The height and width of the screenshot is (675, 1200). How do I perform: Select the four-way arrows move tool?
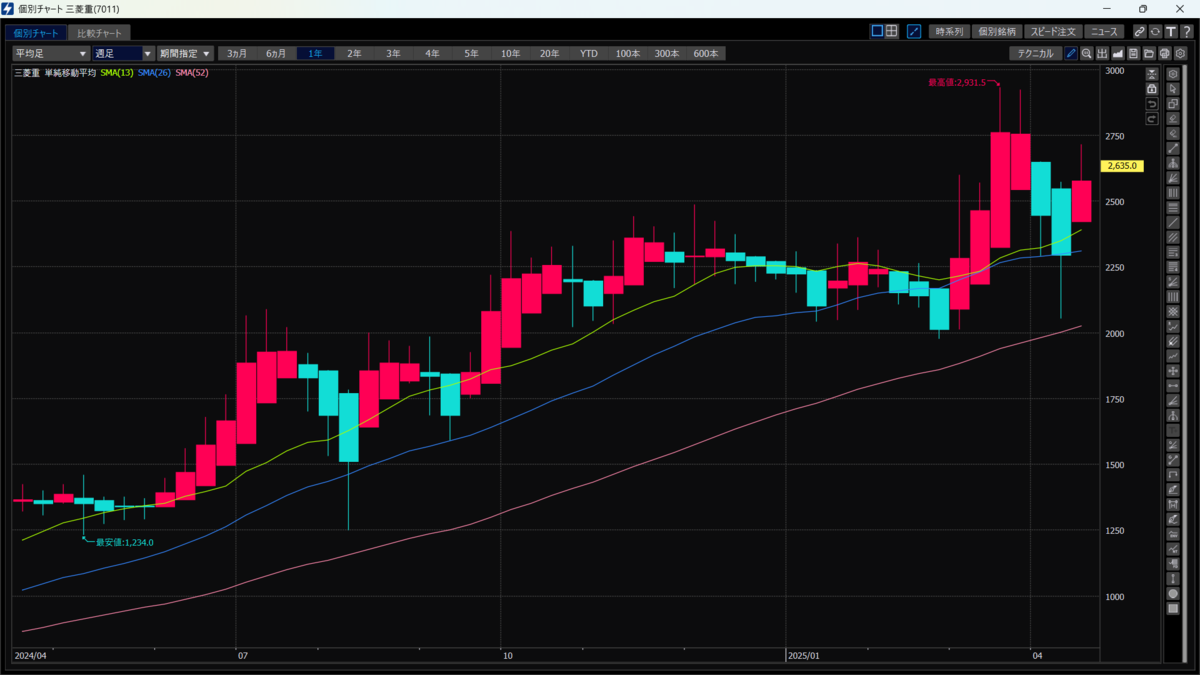click(1174, 371)
